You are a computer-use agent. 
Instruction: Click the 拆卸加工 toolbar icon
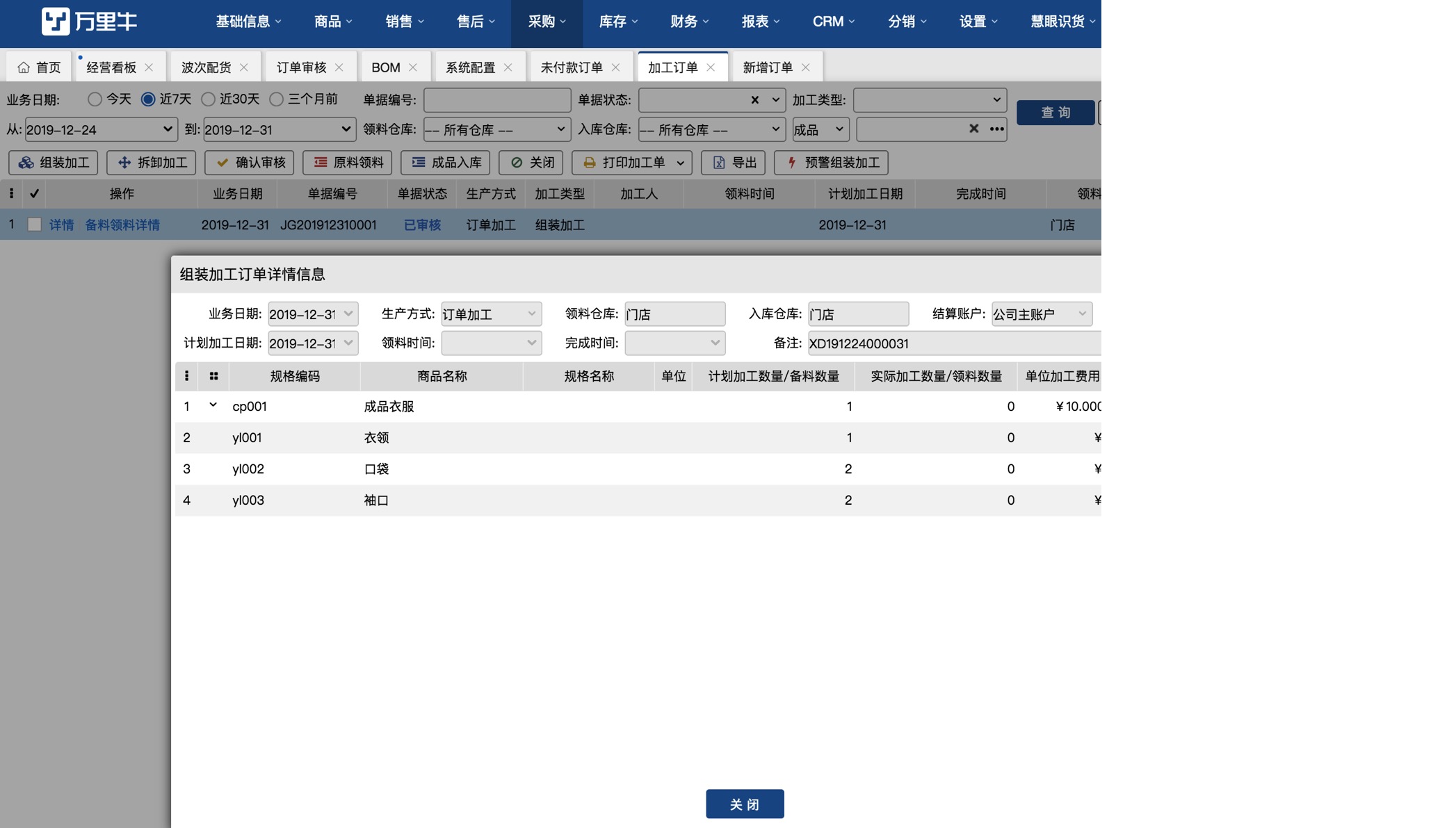[x=124, y=163]
